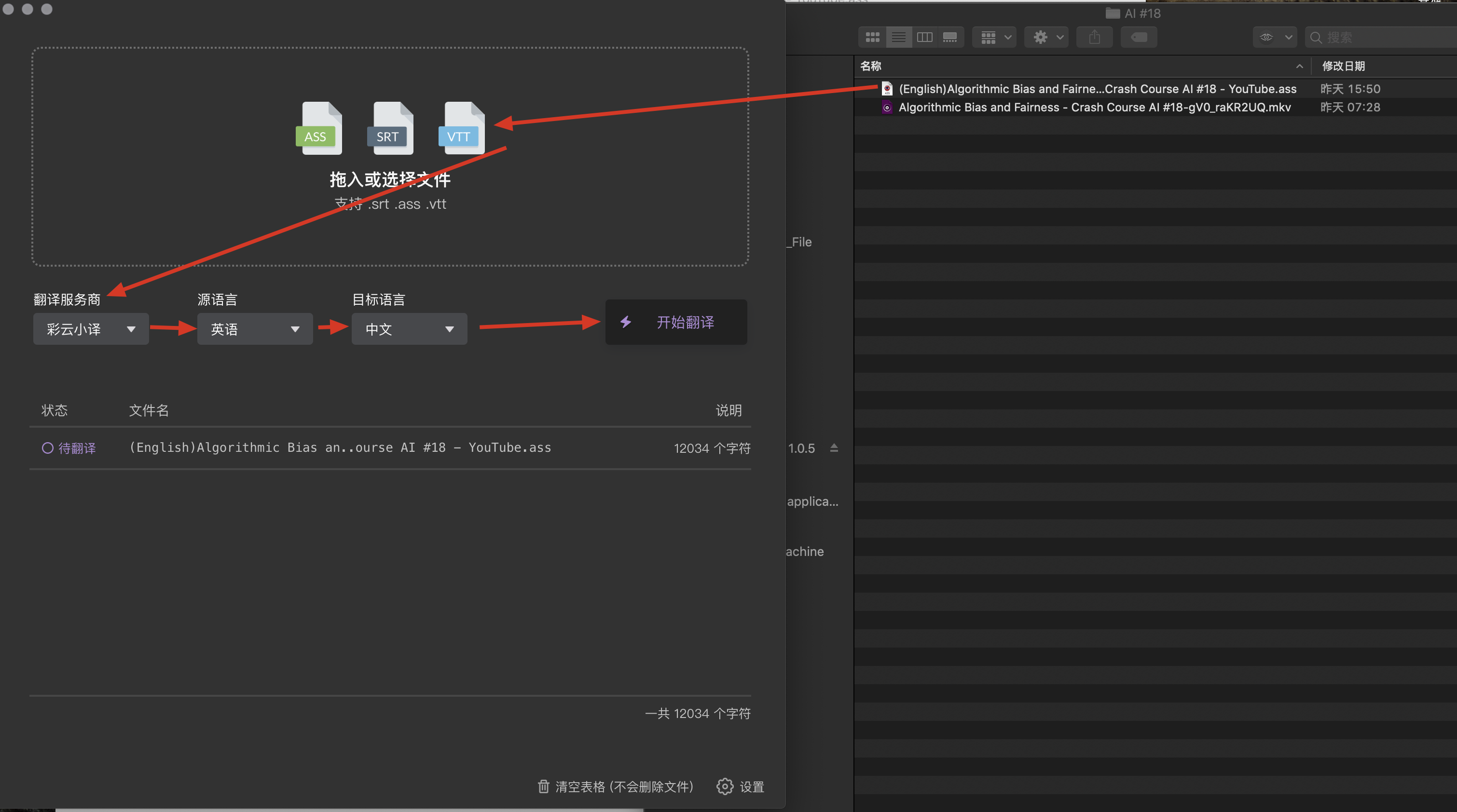Switch Finder to gallery view
The height and width of the screenshot is (812, 1457).
coord(950,37)
